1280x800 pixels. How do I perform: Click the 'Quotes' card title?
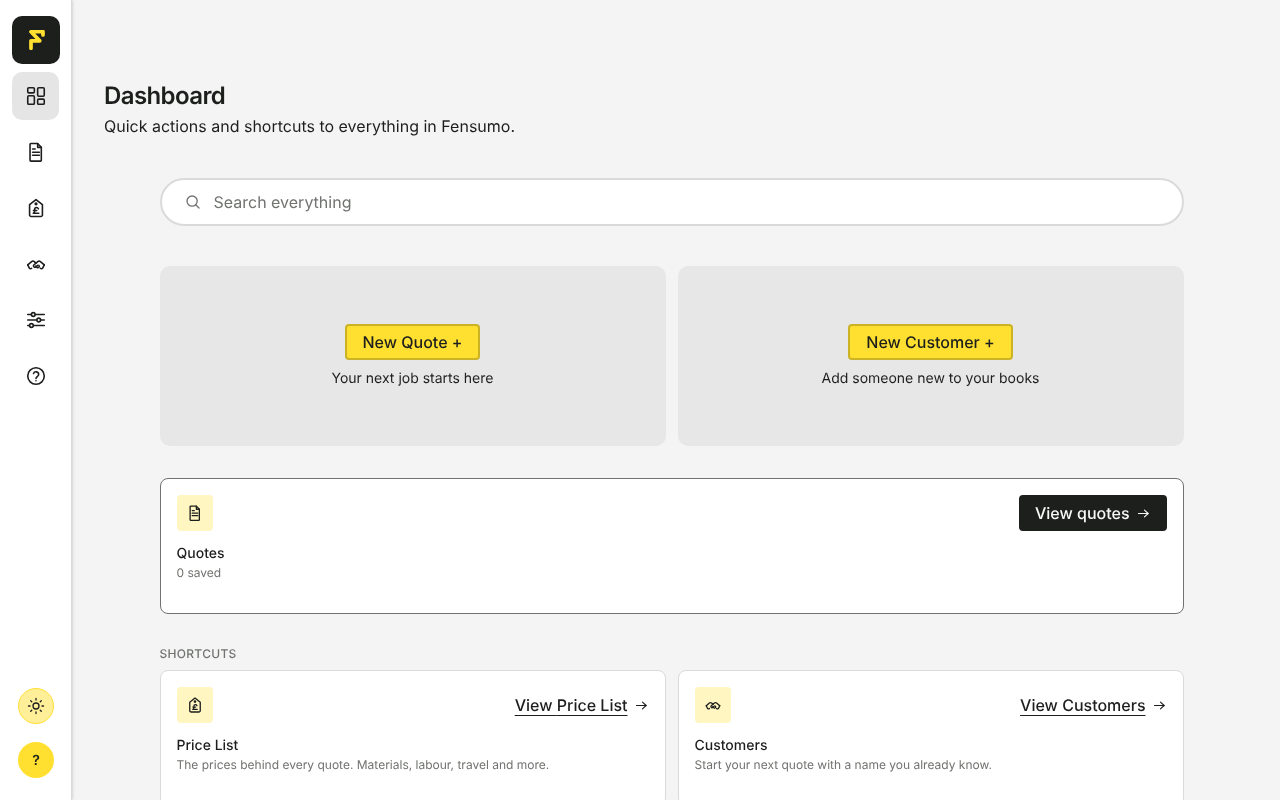point(201,553)
